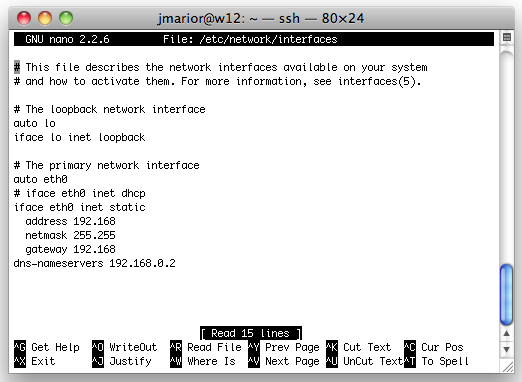The height and width of the screenshot is (382, 522).
Task: Click the green zoom window button
Action: (x=66, y=18)
